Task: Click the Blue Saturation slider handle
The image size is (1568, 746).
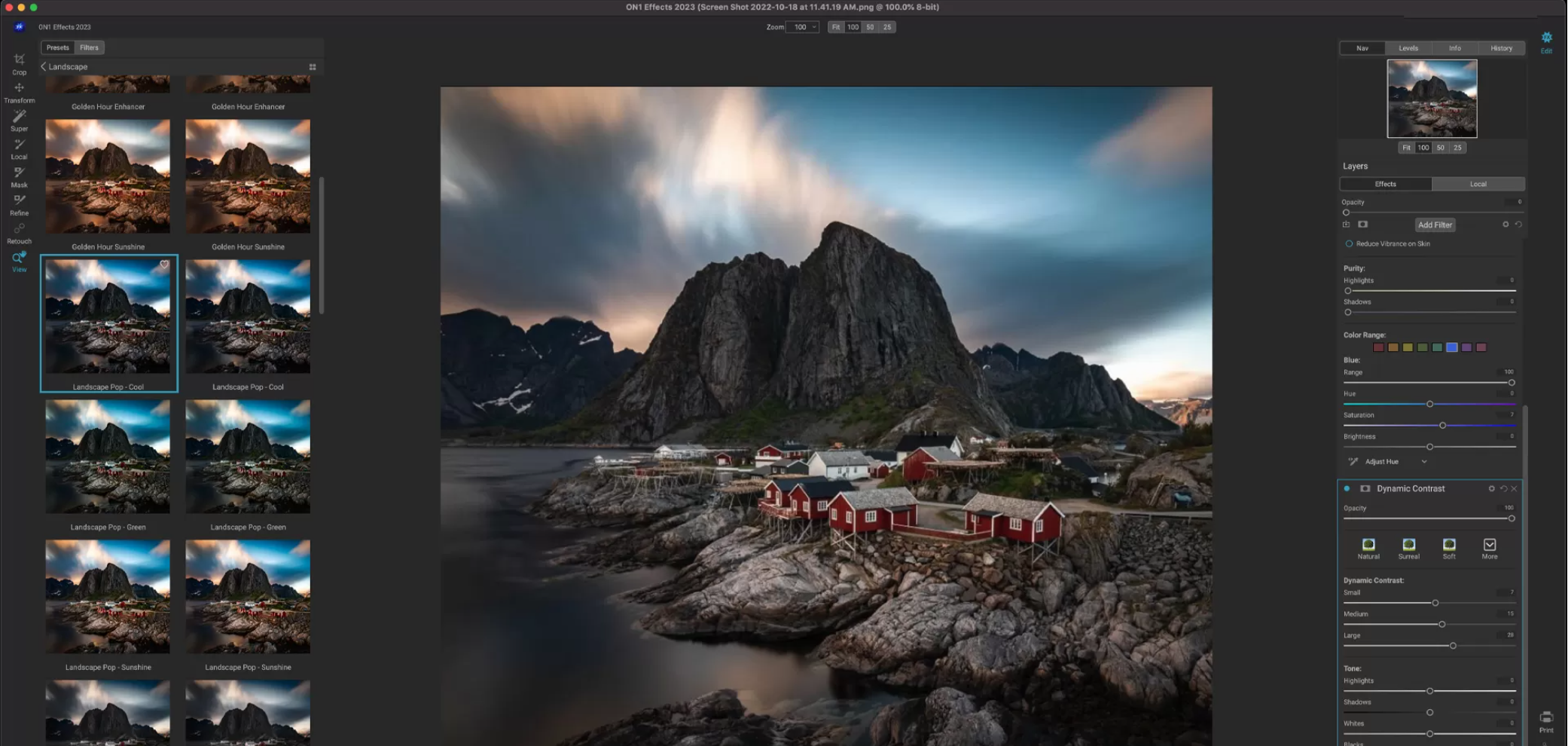Action: click(x=1442, y=426)
